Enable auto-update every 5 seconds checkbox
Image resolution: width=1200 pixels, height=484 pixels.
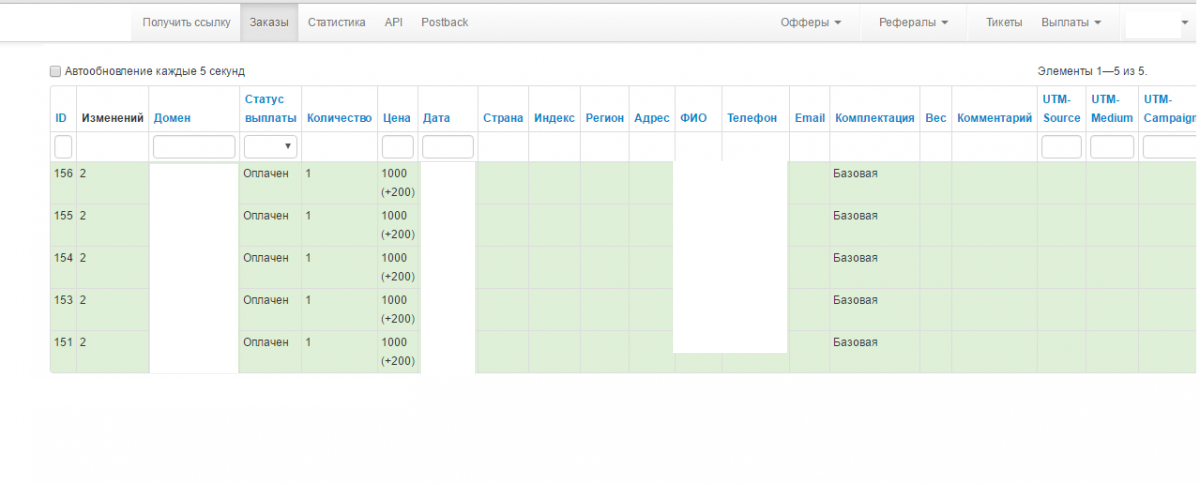click(x=56, y=72)
